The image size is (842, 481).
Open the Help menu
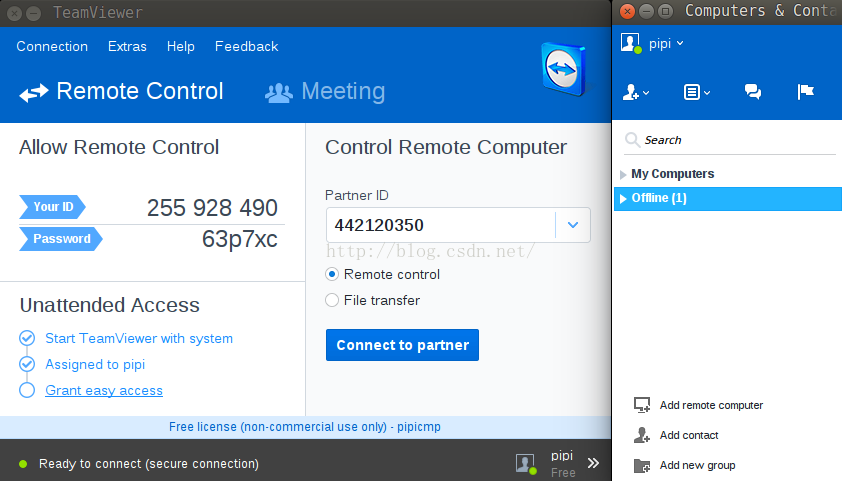(180, 47)
